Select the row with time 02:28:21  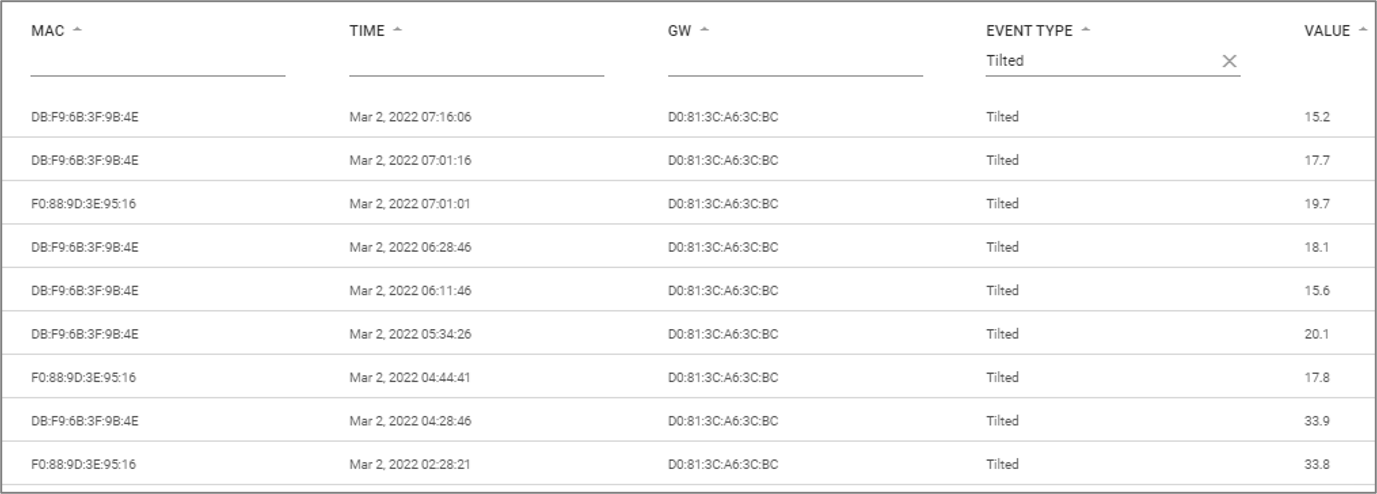click(x=688, y=464)
